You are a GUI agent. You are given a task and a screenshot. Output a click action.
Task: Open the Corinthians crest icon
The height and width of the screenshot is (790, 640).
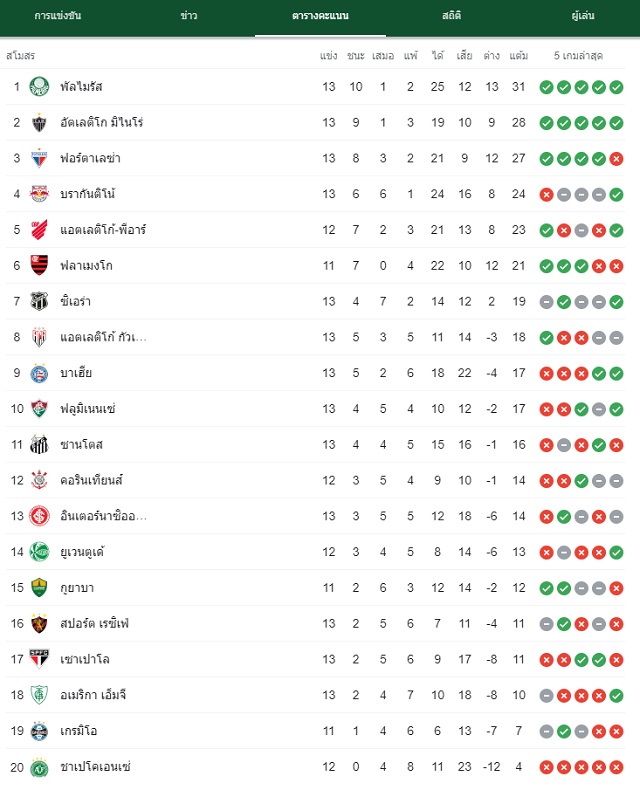[39, 480]
